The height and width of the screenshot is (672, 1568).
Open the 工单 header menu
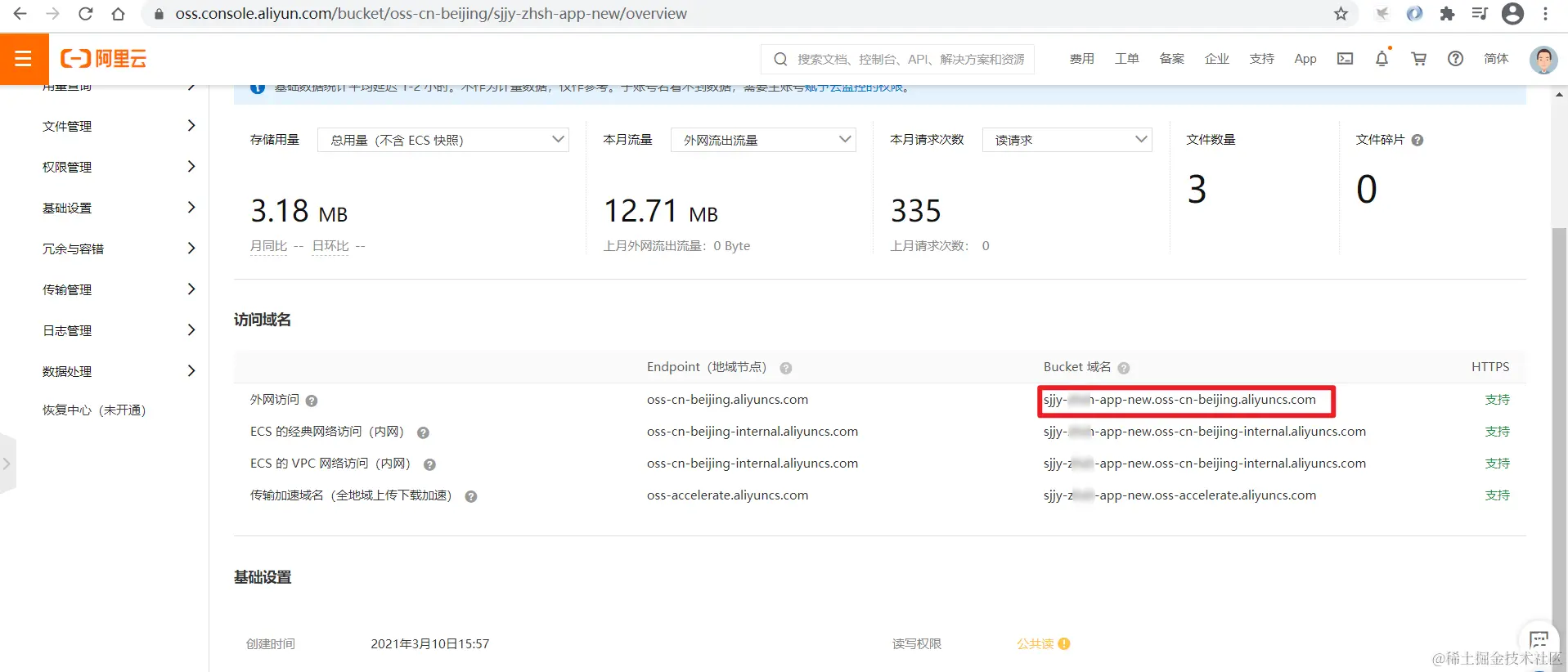(1126, 59)
